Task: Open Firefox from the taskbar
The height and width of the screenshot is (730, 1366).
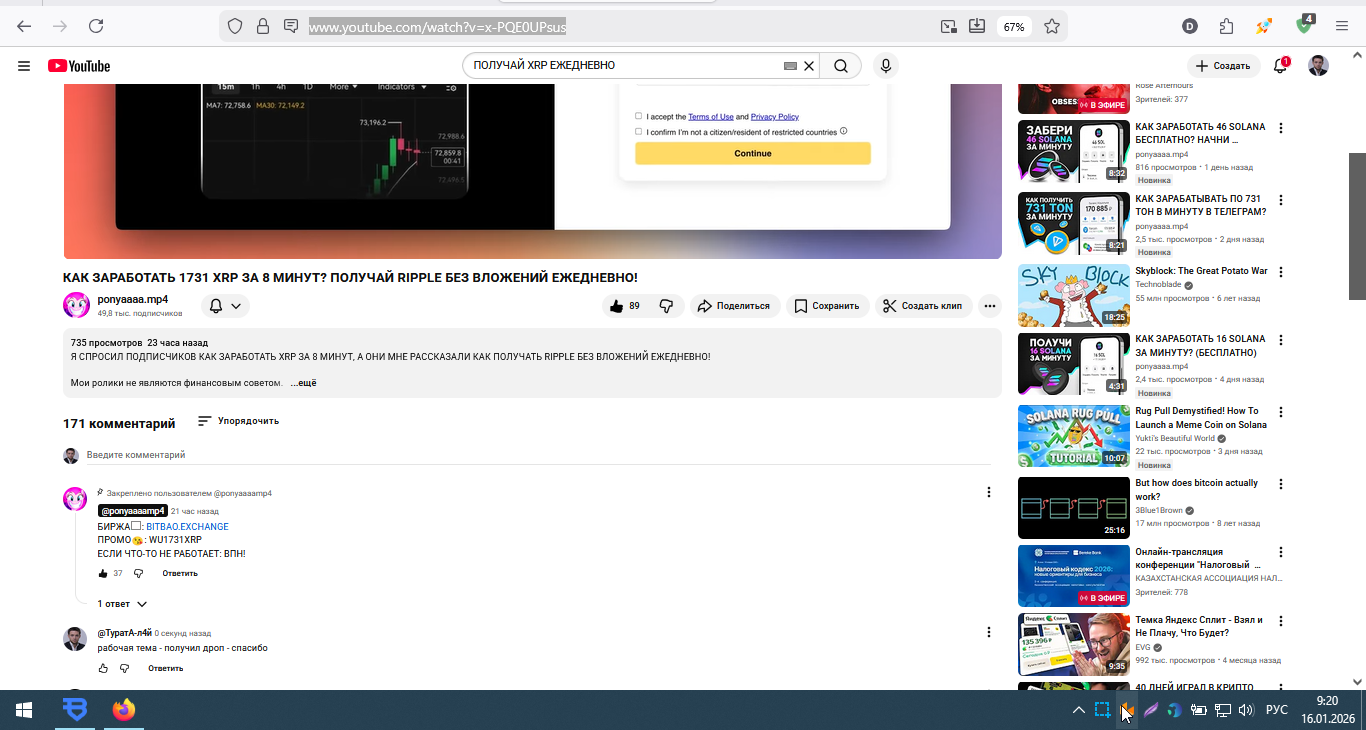Action: pos(124,710)
